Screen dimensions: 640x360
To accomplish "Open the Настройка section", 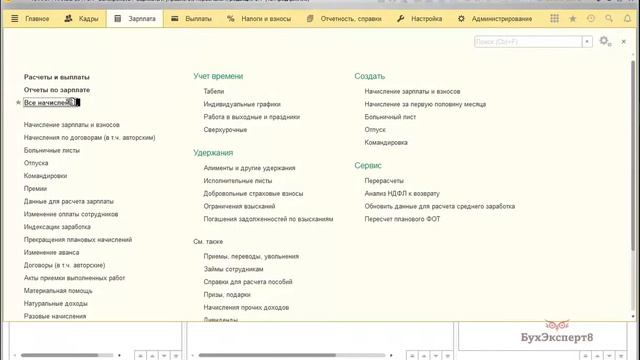I will [419, 19].
